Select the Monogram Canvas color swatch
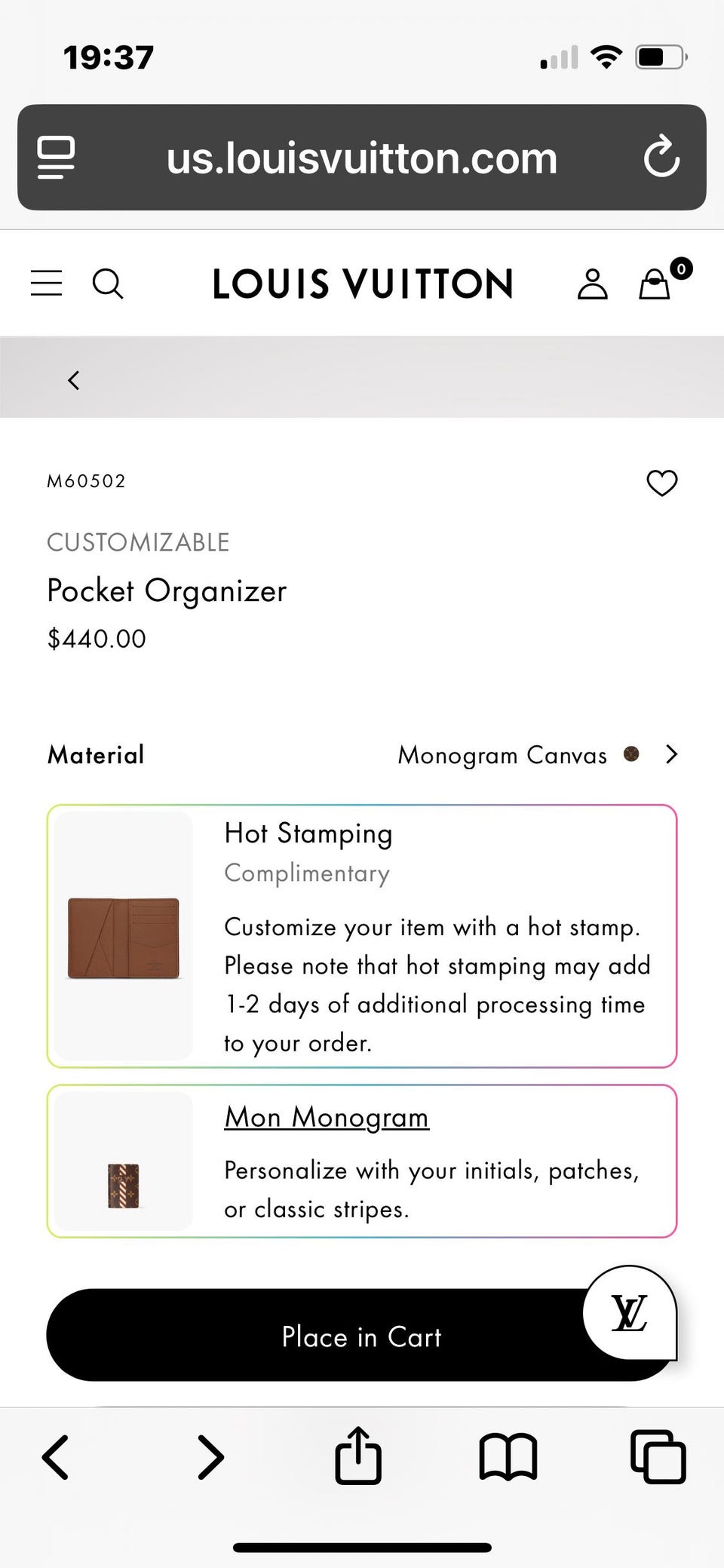 coord(631,754)
